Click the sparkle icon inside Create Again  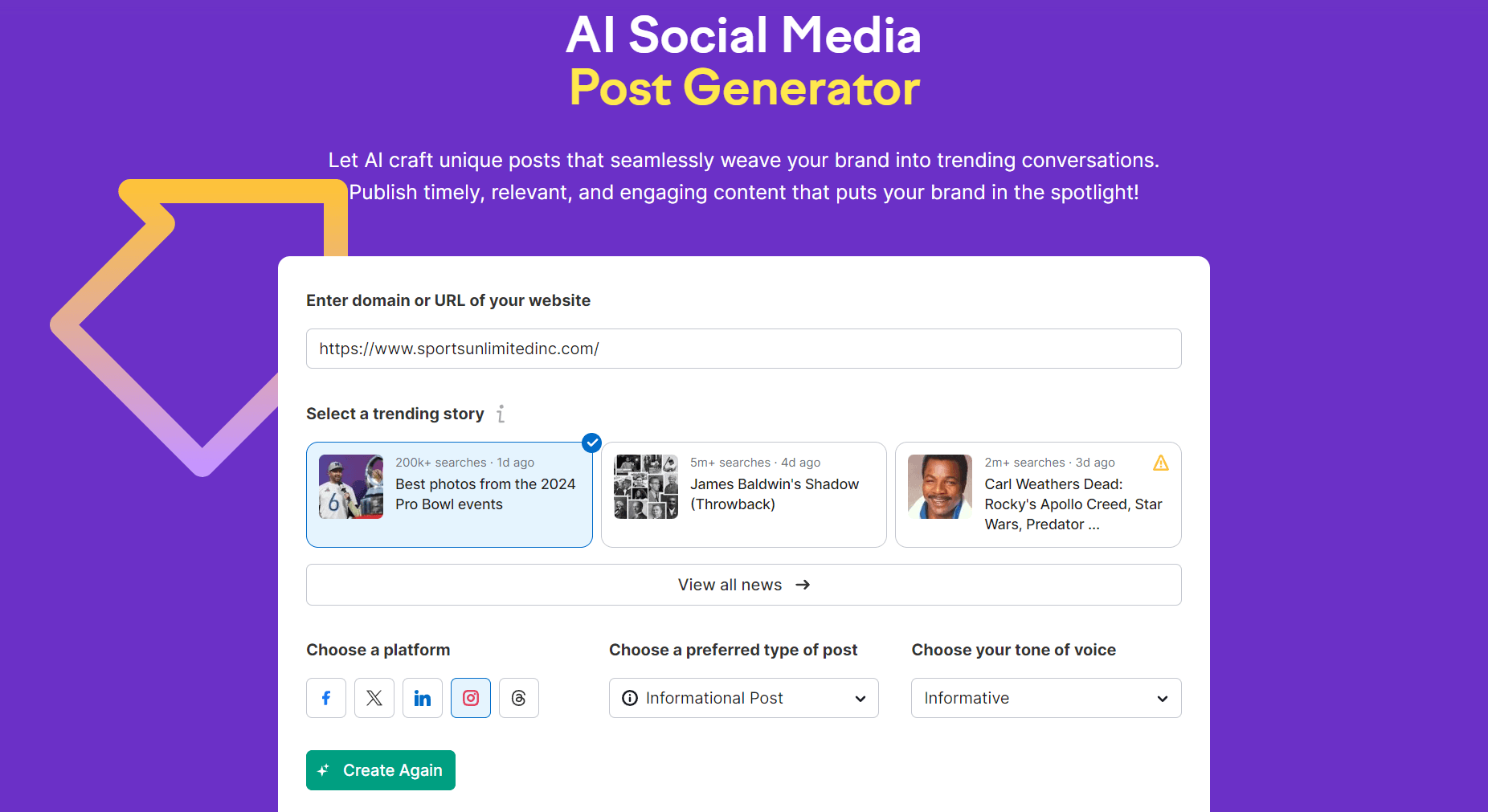pos(324,769)
